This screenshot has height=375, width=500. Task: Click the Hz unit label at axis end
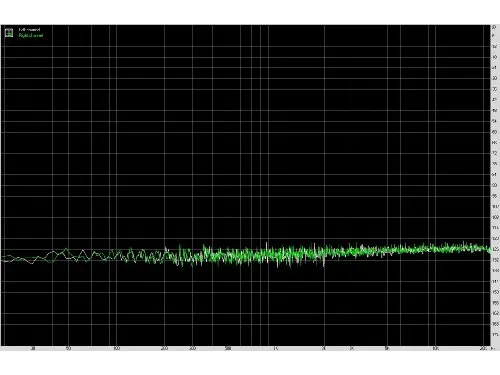pyautogui.click(x=493, y=349)
